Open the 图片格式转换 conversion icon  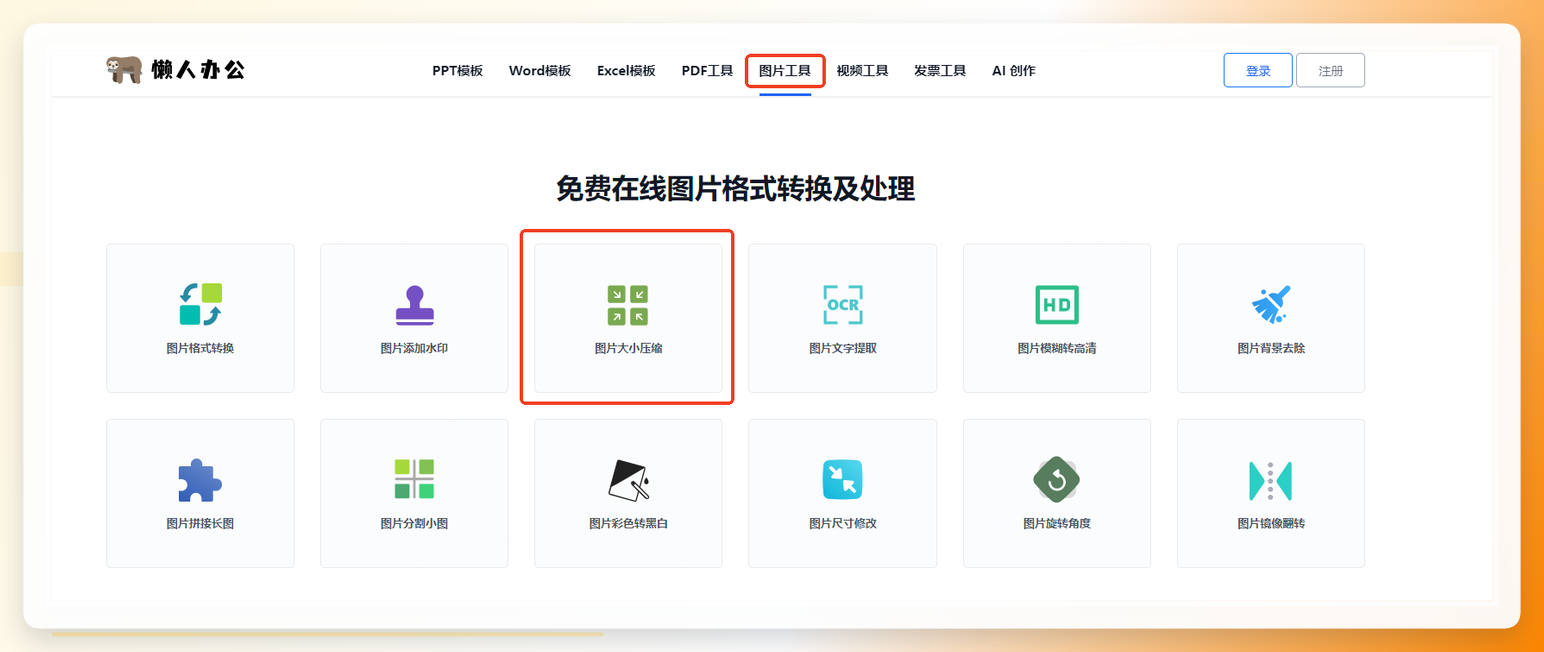pyautogui.click(x=200, y=304)
